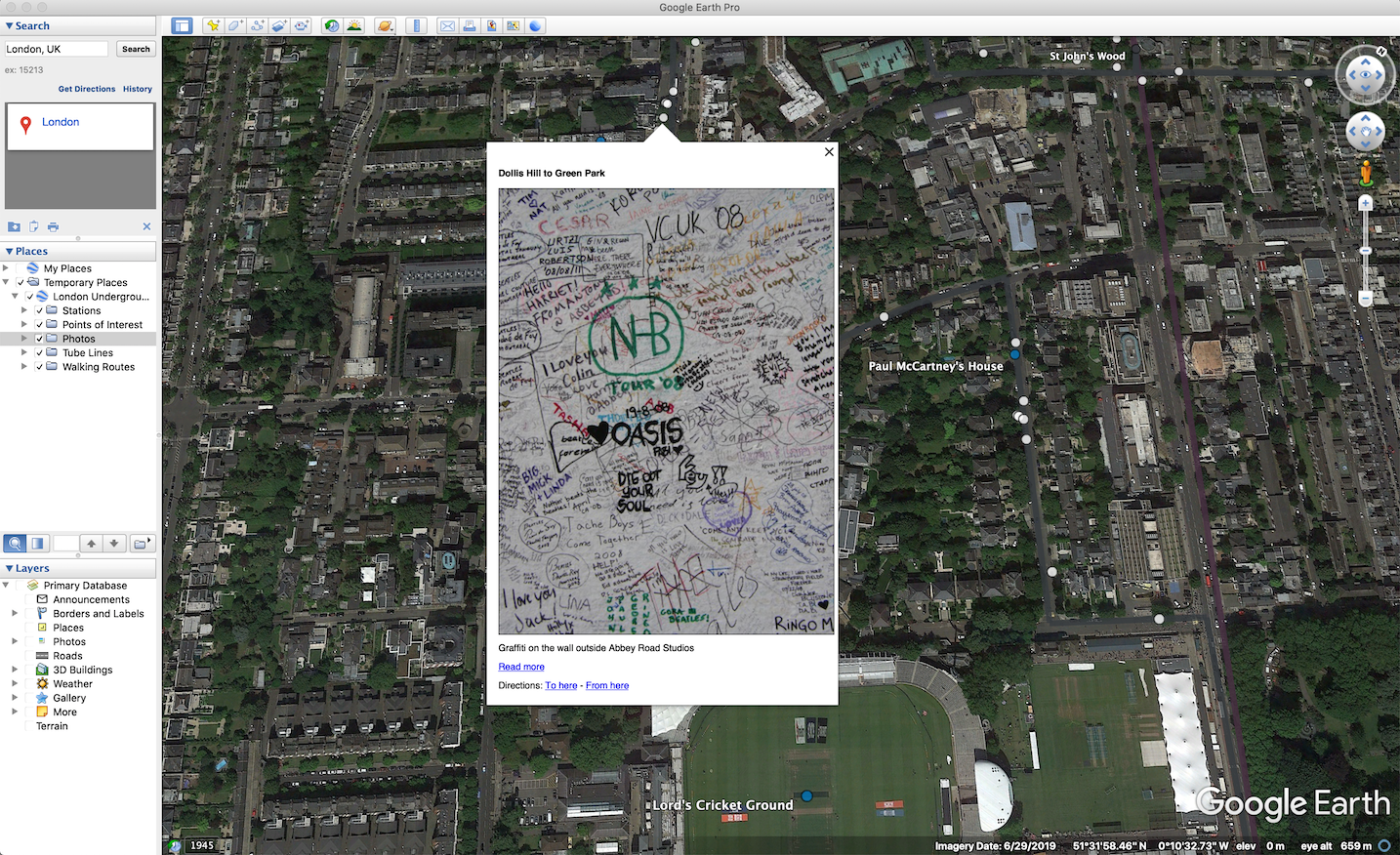Viewport: 1400px width, 855px height.
Task: Click the Places search magnifier button
Action: pyautogui.click(x=15, y=543)
